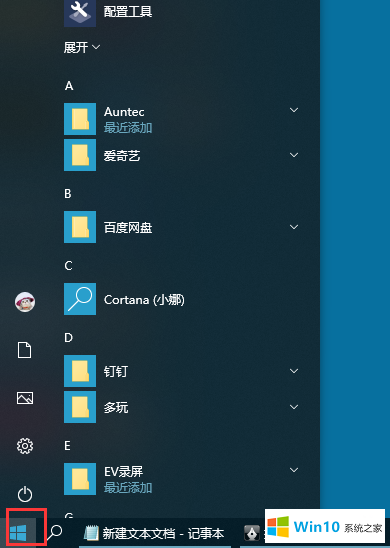The image size is (390, 548).
Task: Open Settings gear in Start sidebar
Action: [x=25, y=446]
